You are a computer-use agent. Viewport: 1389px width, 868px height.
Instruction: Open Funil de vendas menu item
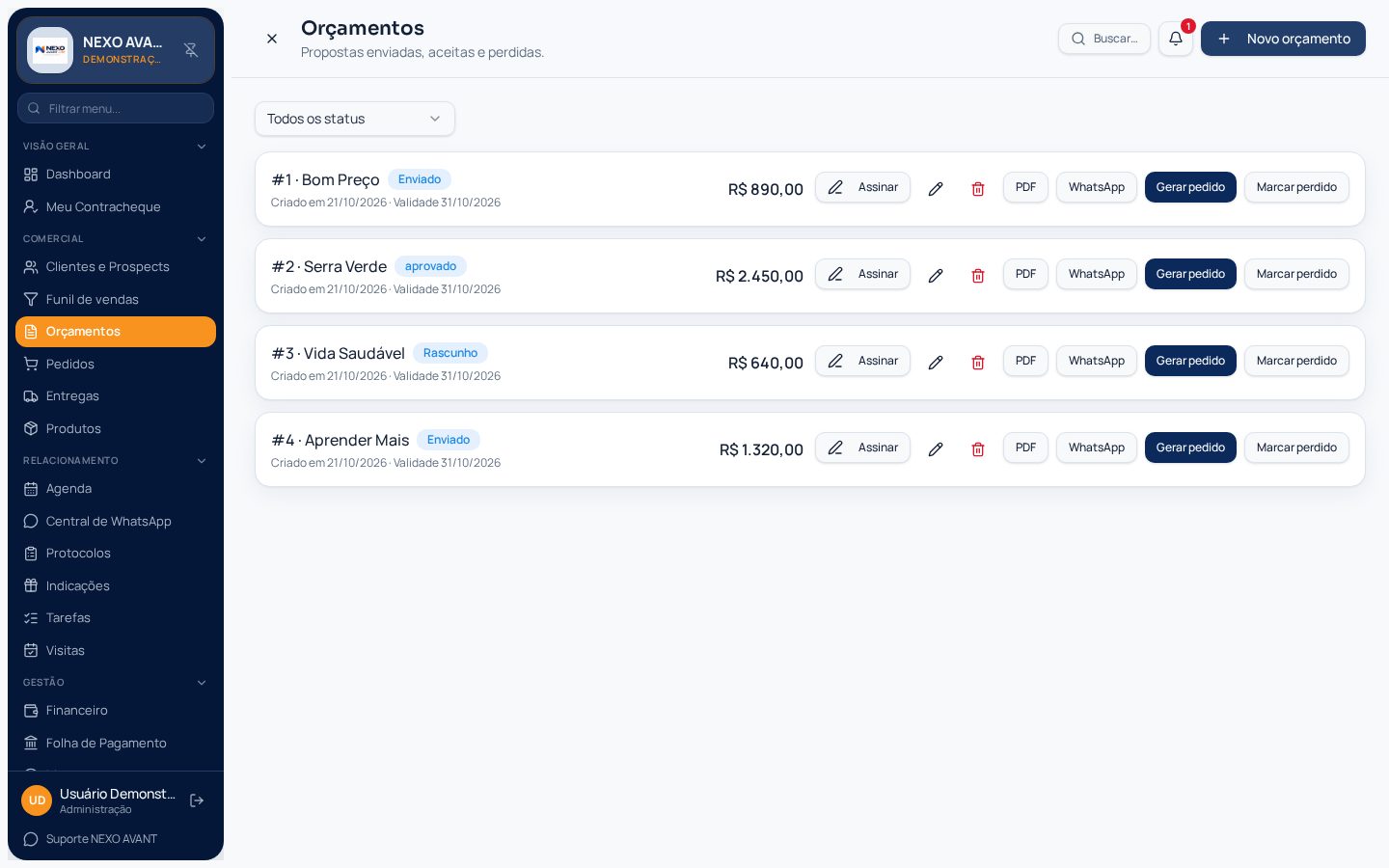[116, 300]
